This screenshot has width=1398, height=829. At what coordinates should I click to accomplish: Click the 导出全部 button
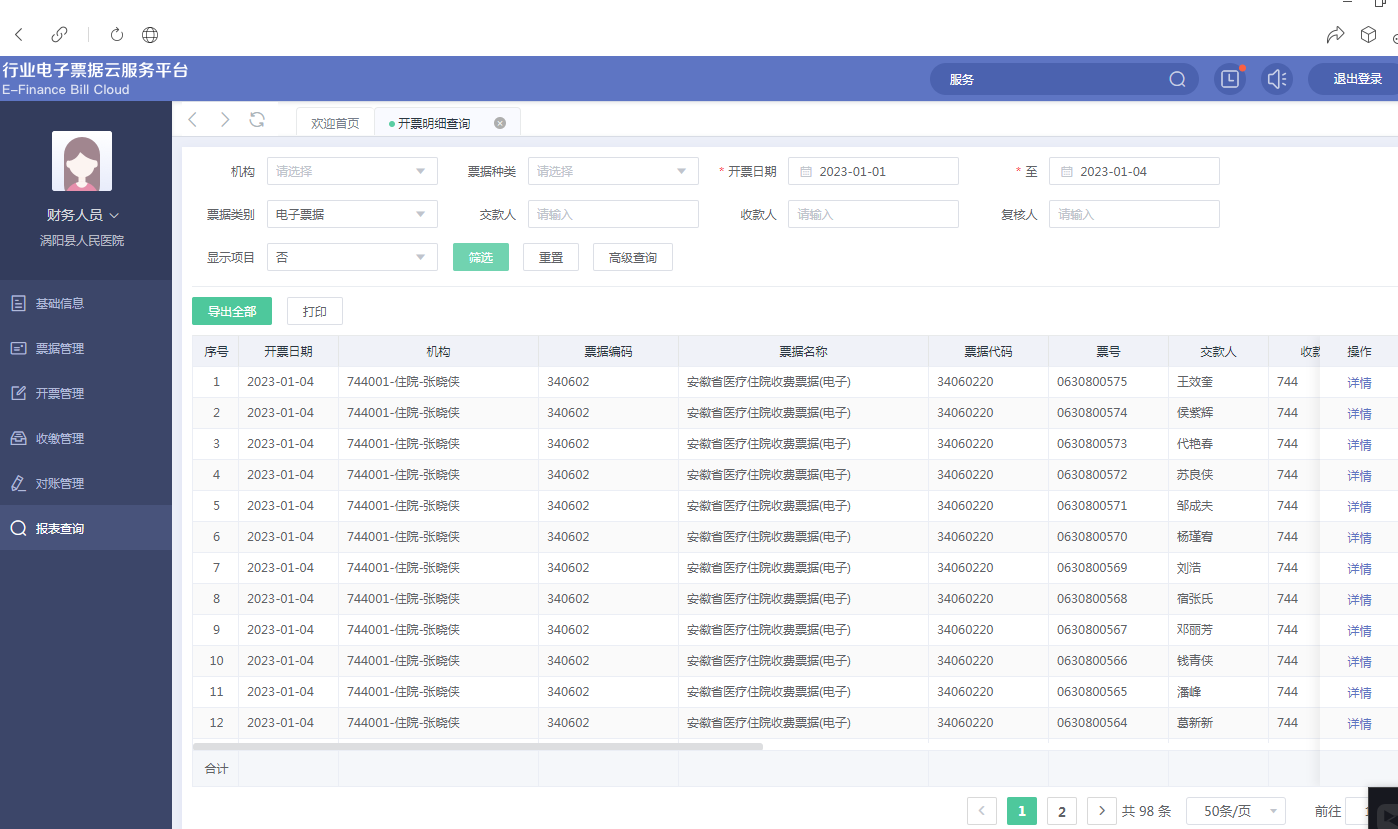tap(232, 311)
